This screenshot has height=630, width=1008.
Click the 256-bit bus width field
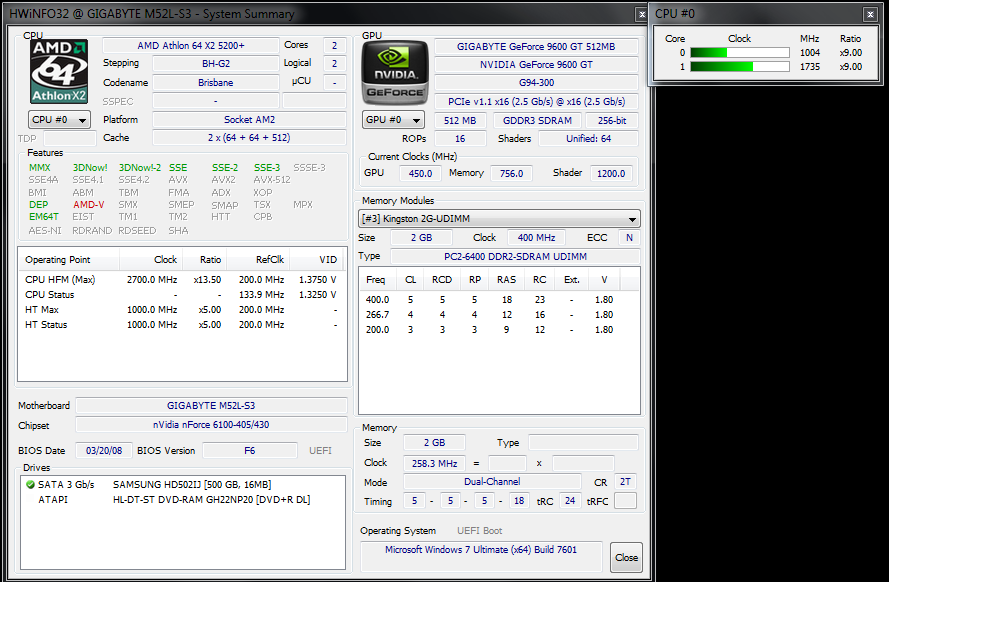tap(612, 121)
